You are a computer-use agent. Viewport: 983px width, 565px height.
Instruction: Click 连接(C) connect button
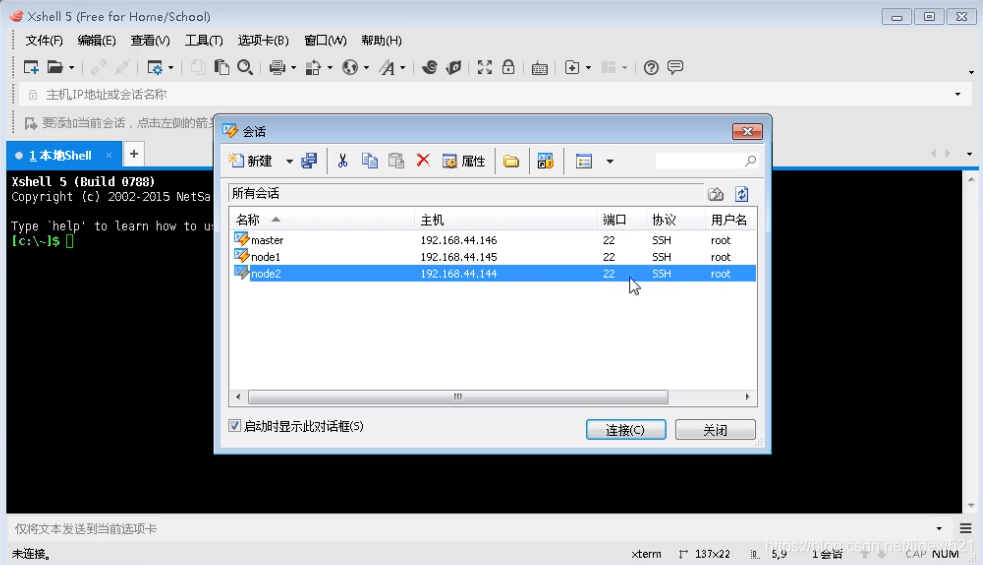point(626,430)
